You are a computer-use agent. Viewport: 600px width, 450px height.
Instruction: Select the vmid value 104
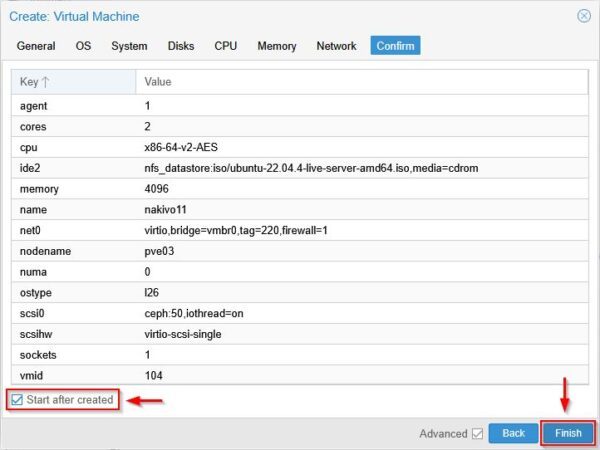tap(153, 375)
